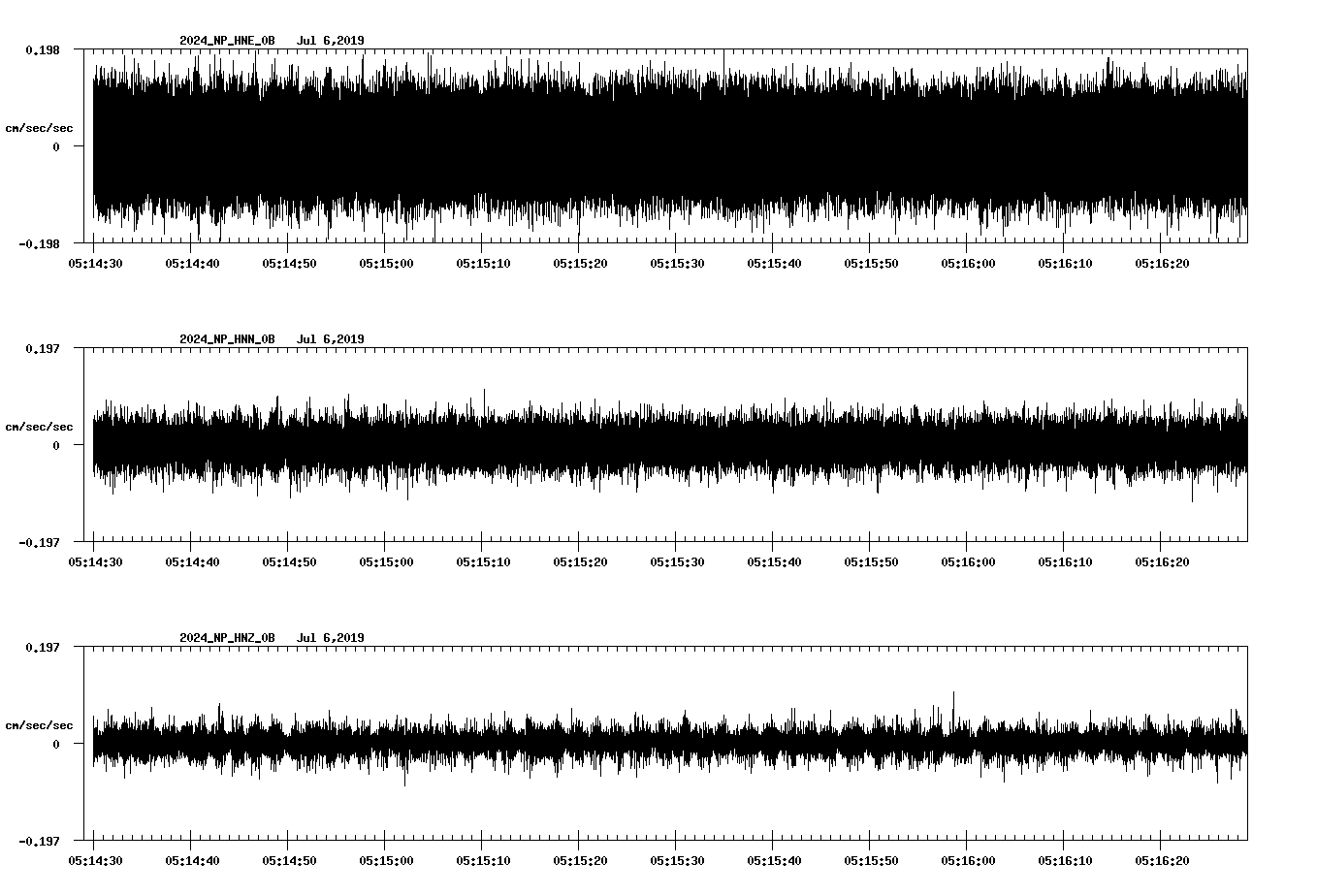
Task: Click 05:15:50 tick label under HNZ plot
Action: (871, 860)
